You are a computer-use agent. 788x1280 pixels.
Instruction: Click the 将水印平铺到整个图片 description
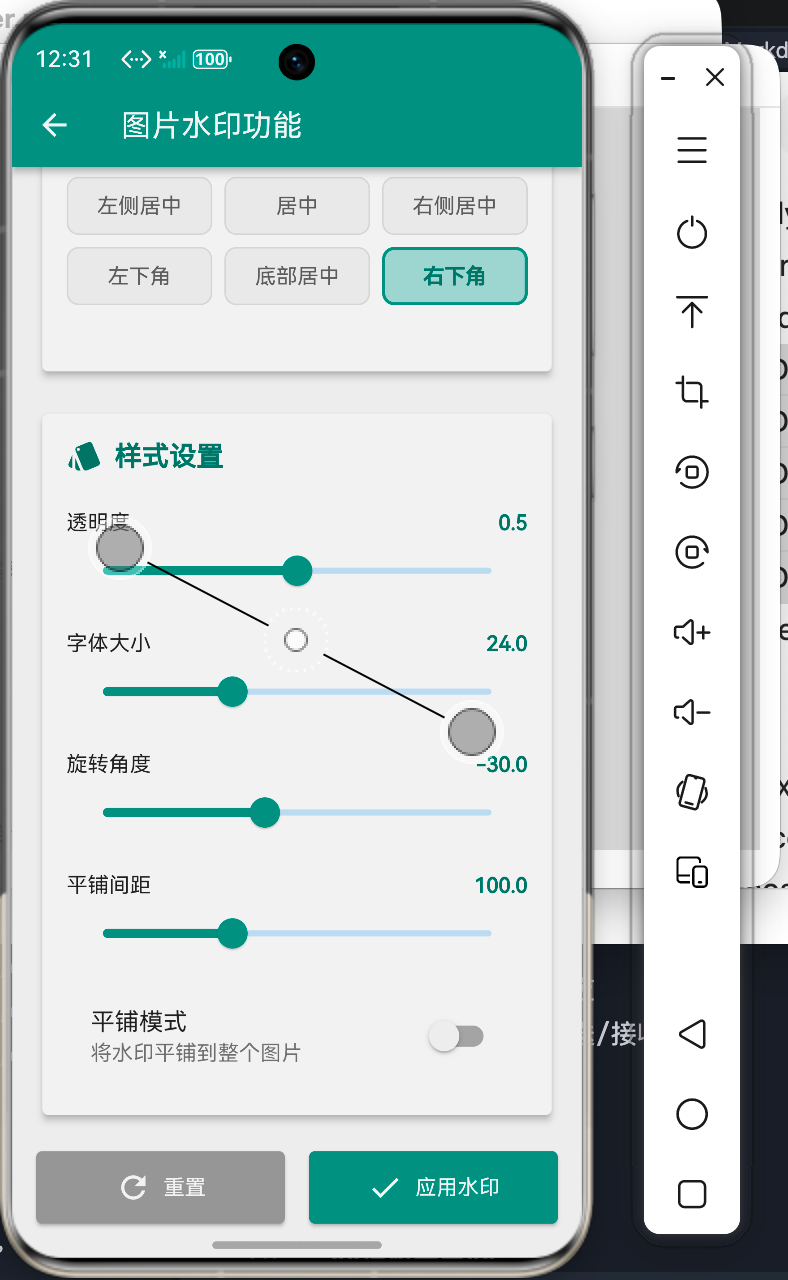196,1053
